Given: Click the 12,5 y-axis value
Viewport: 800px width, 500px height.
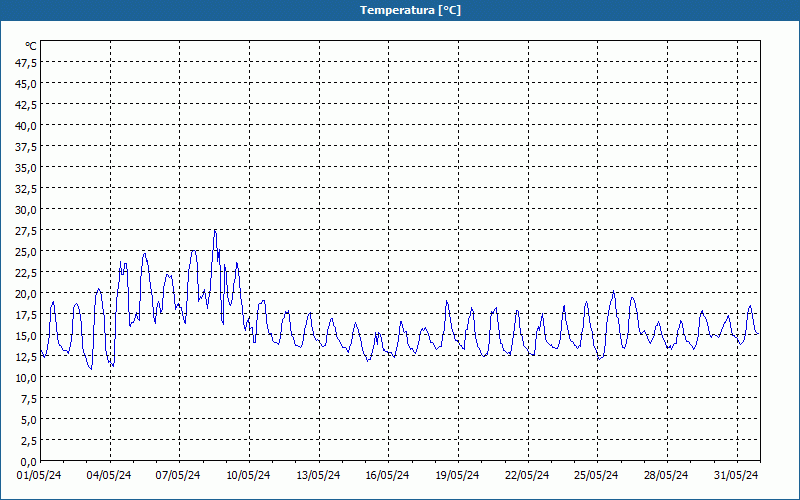Looking at the screenshot, I should (27, 357).
